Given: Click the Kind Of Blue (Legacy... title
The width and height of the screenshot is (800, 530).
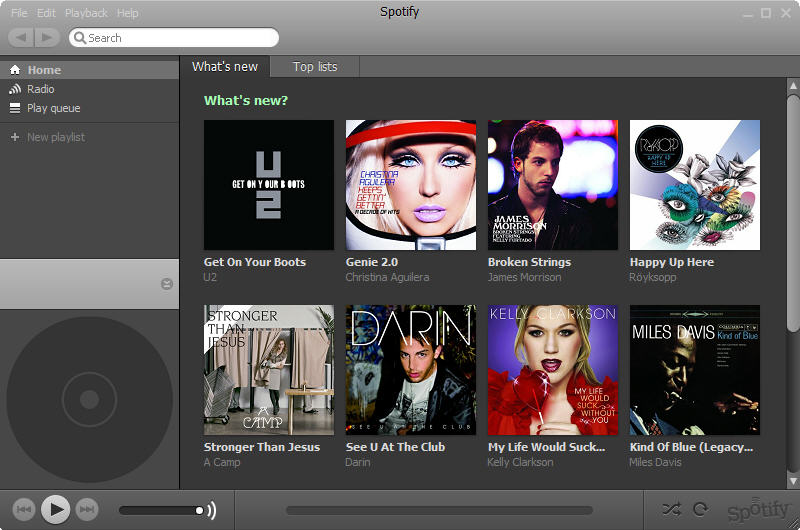Looking at the screenshot, I should click(x=691, y=447).
